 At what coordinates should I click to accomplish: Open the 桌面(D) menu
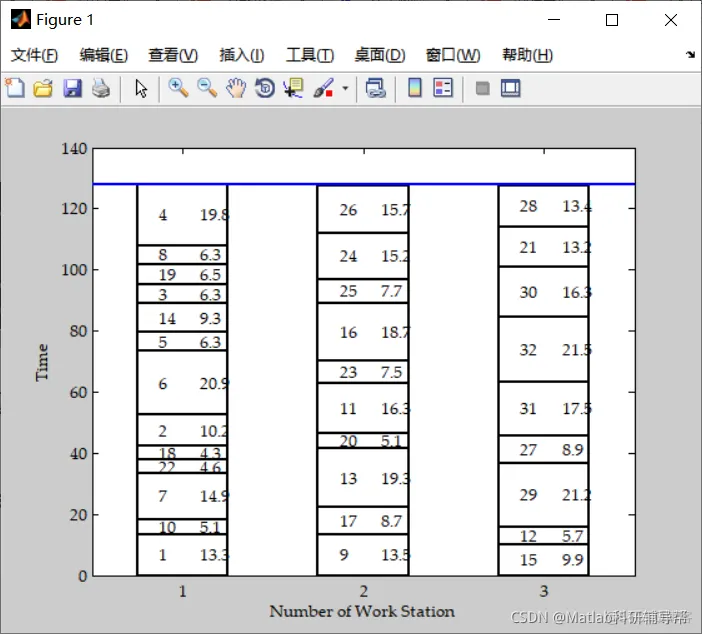tap(380, 55)
